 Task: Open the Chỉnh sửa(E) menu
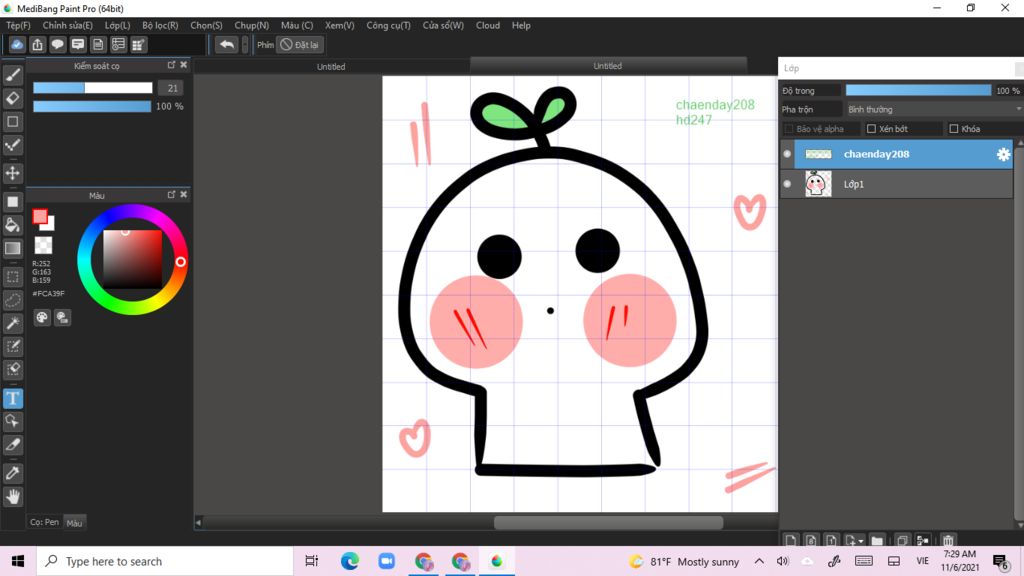[x=67, y=25]
